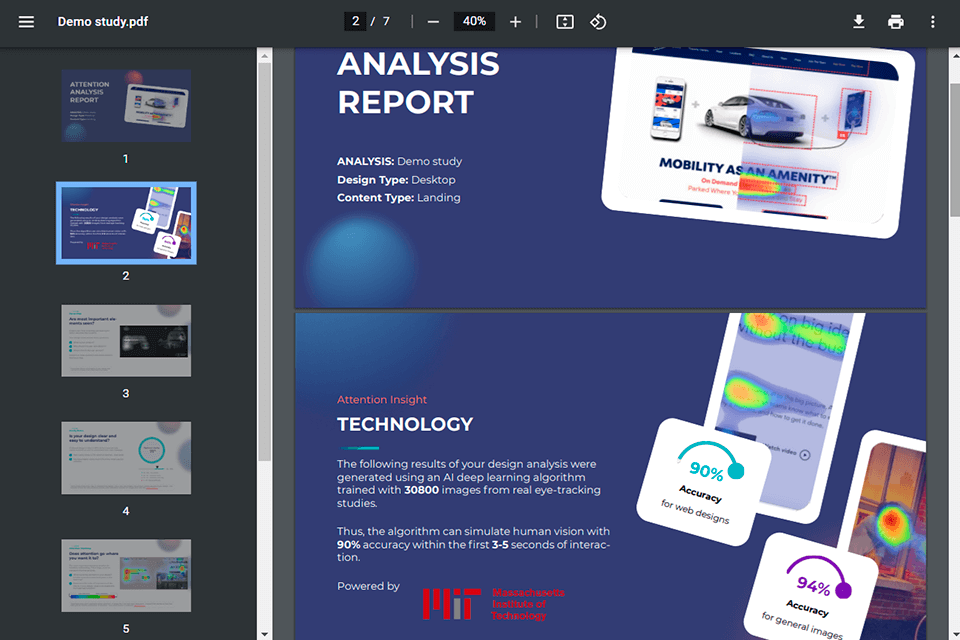Click the 'Design Type: Desktop' line
960x640 pixels.
point(396,179)
